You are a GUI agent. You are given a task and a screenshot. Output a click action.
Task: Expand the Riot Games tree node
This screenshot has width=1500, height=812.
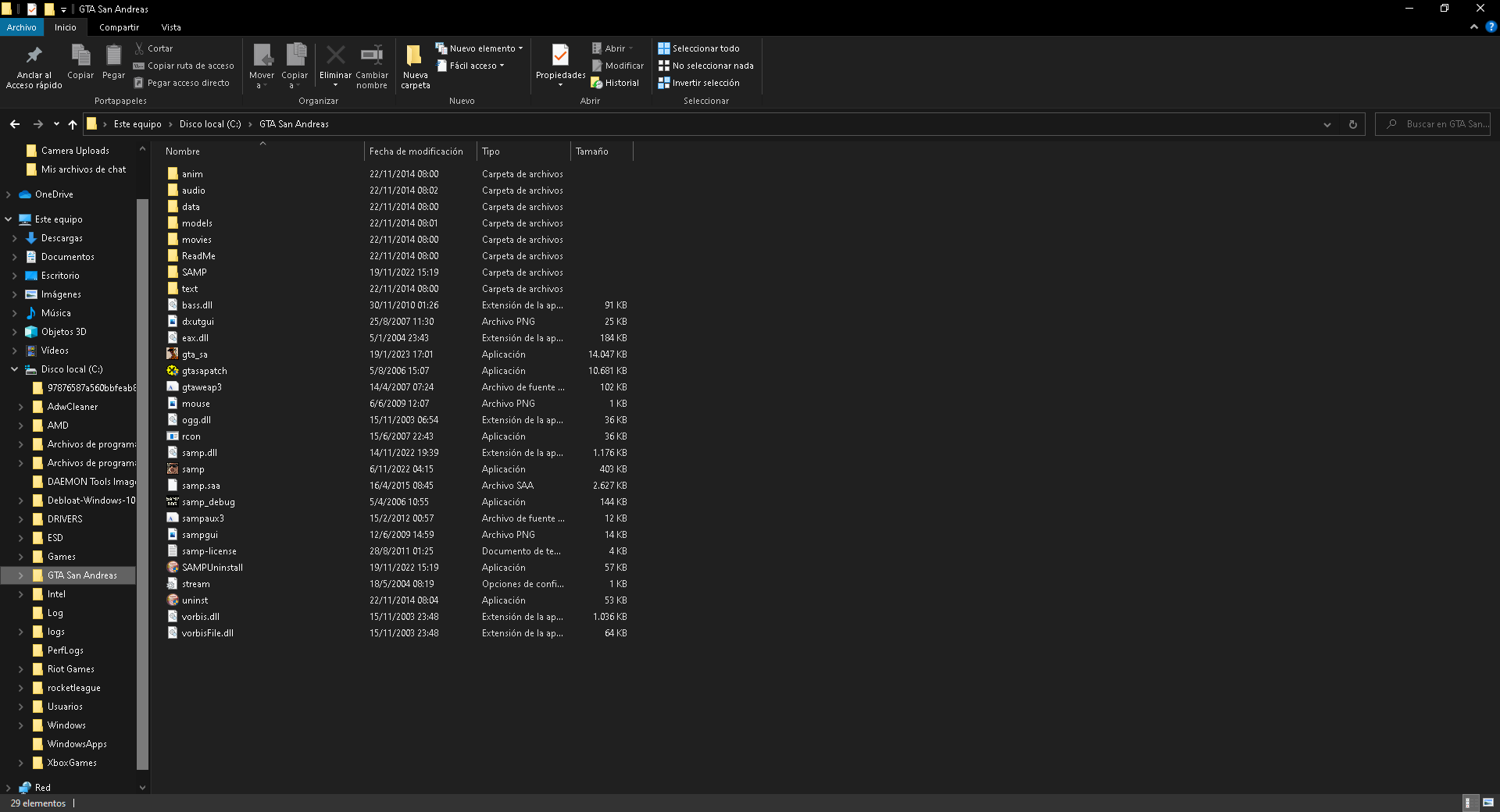(21, 669)
